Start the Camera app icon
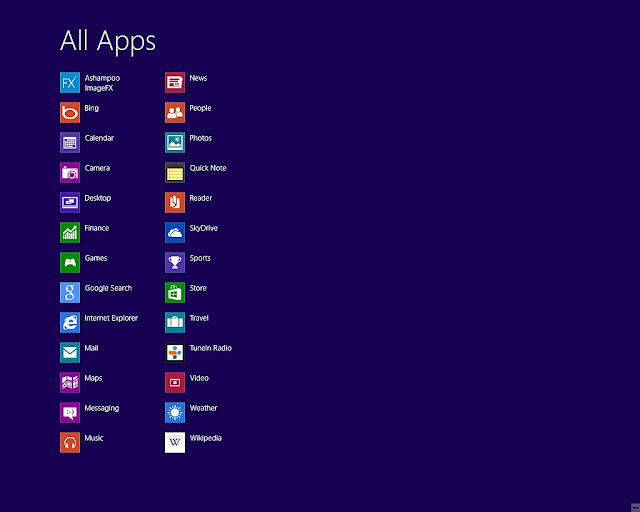Viewport: 640px width, 512px height. pyautogui.click(x=70, y=172)
